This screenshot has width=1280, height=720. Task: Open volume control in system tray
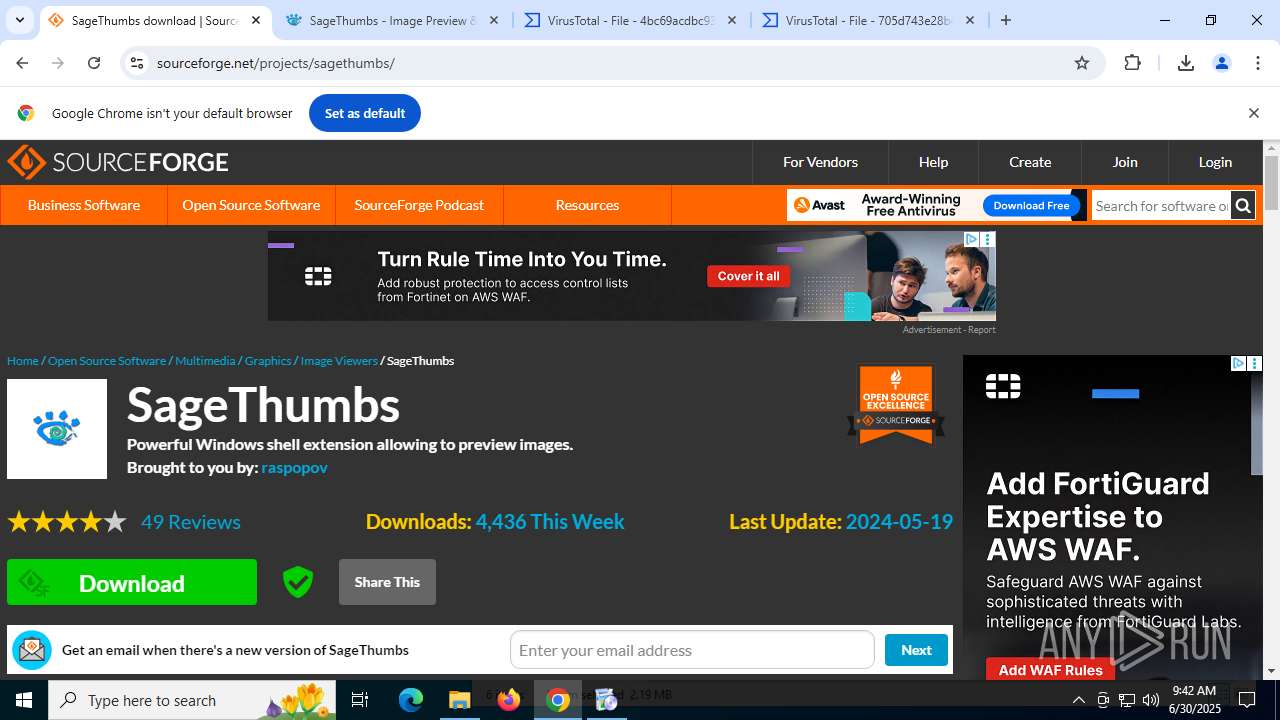(1151, 700)
